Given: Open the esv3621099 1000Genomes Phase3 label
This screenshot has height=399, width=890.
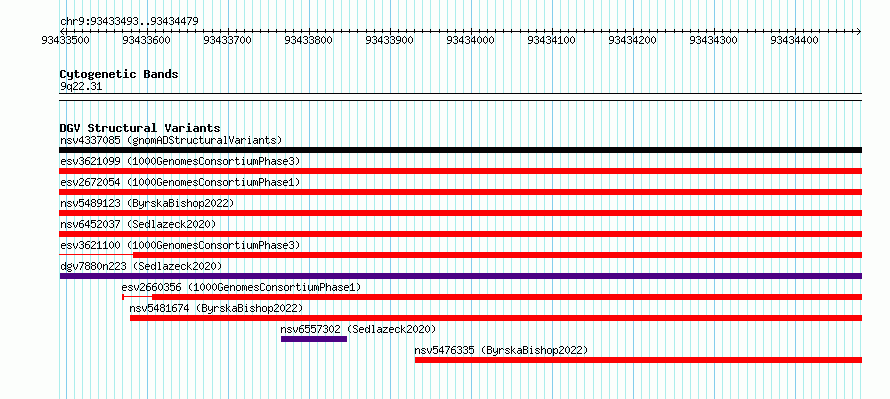Looking at the screenshot, I should pos(180,161).
